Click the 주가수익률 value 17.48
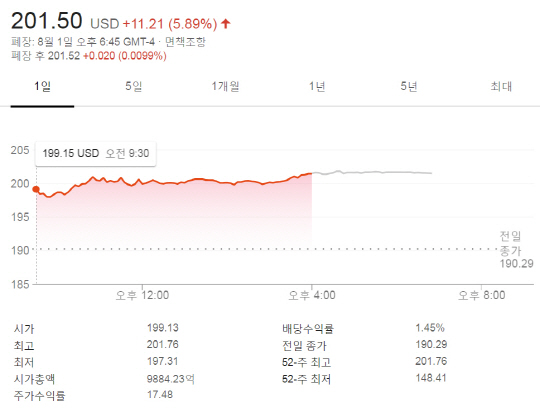Screen dimensions: 540x408 [x=160, y=394]
